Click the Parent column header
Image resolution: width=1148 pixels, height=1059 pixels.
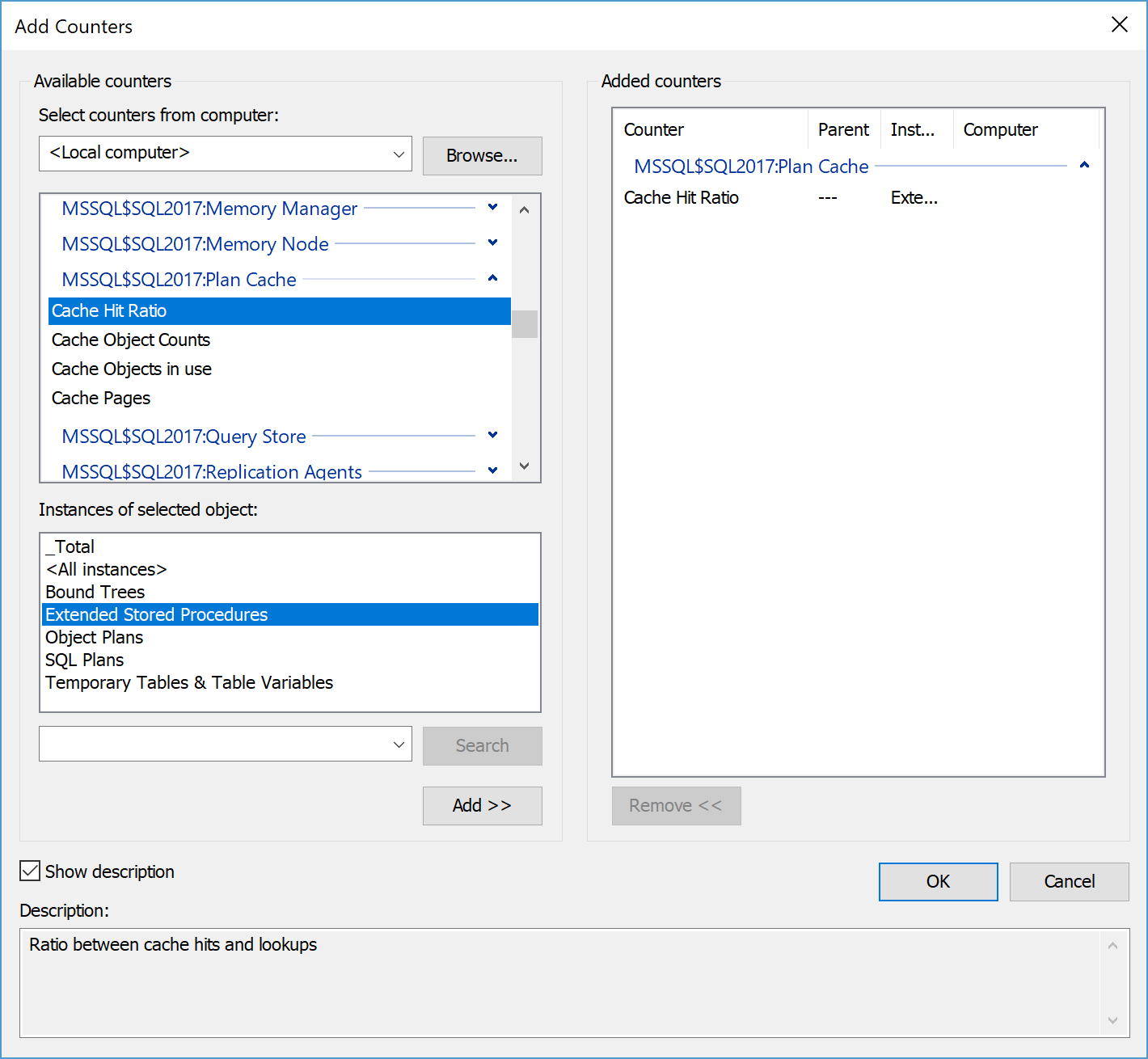(844, 129)
